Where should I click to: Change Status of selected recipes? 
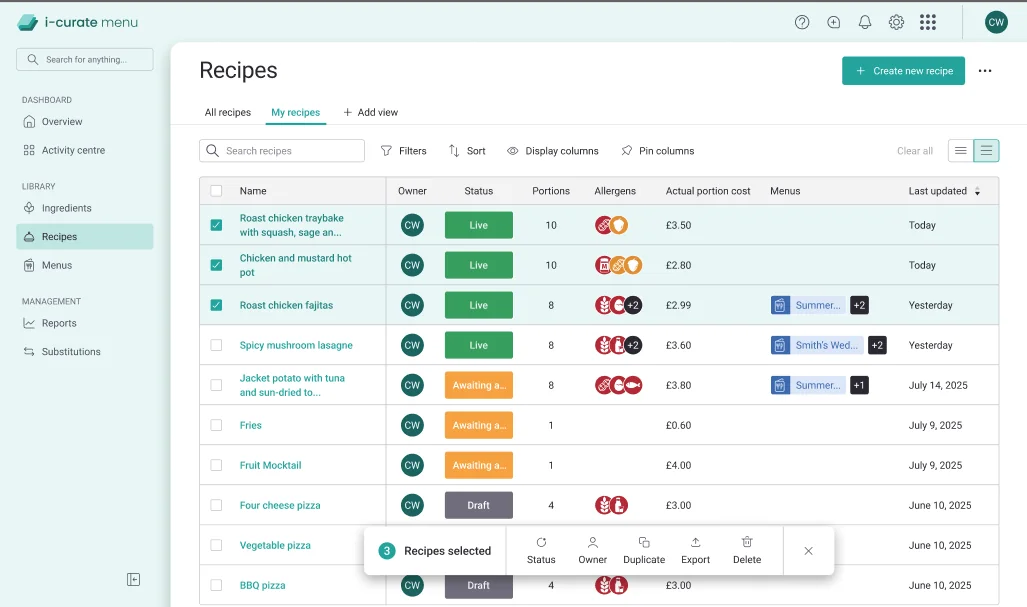click(541, 551)
